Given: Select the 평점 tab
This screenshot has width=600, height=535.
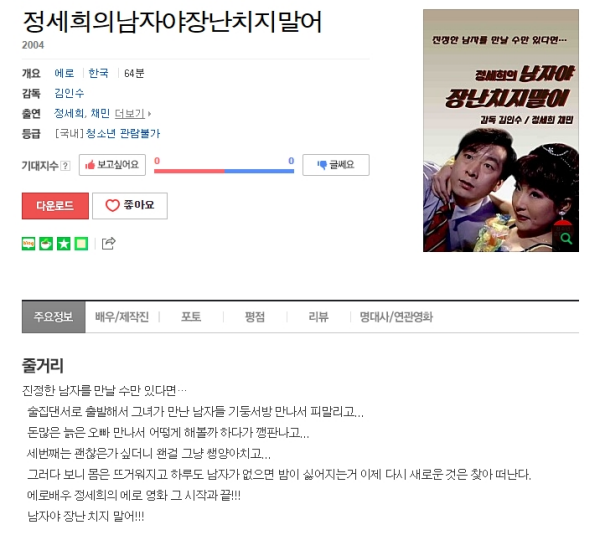Looking at the screenshot, I should pos(254,317).
